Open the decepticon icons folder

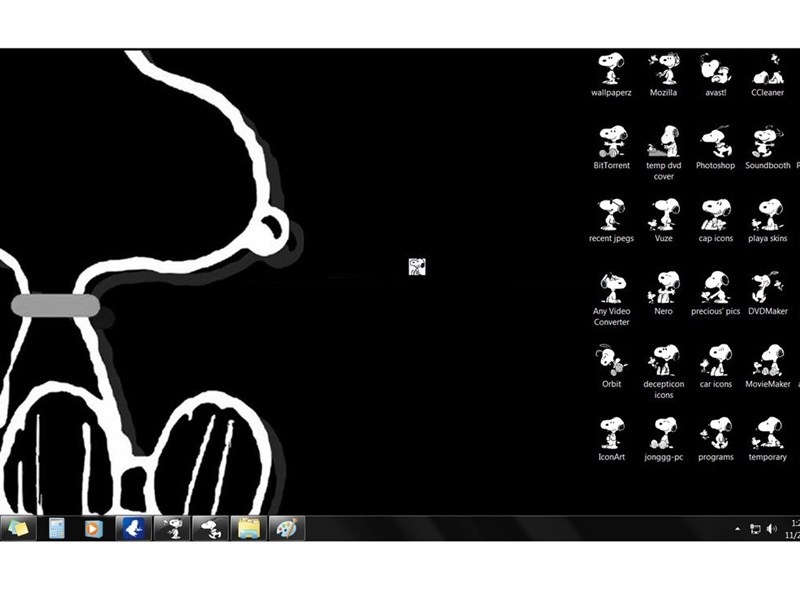click(663, 372)
